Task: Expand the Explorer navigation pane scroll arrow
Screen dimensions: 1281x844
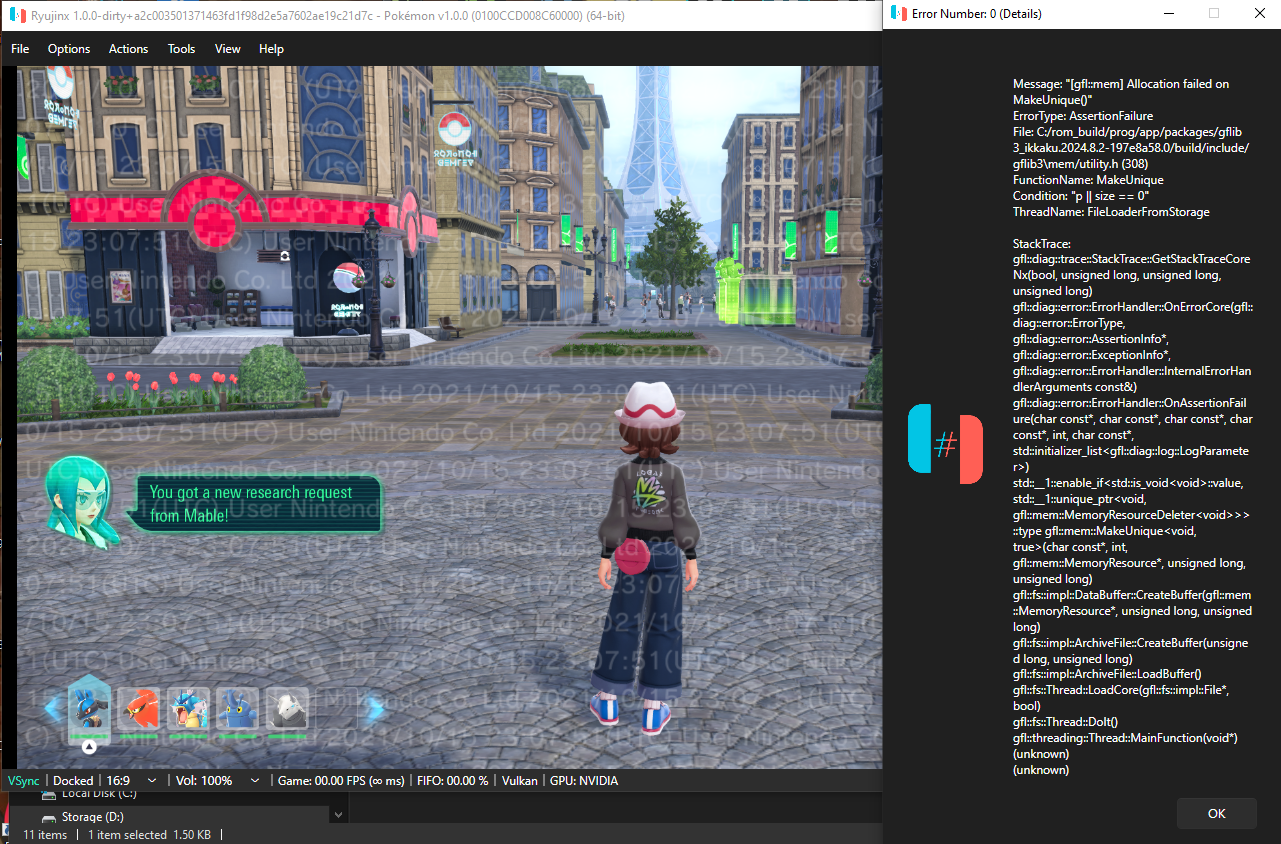Action: (x=339, y=815)
